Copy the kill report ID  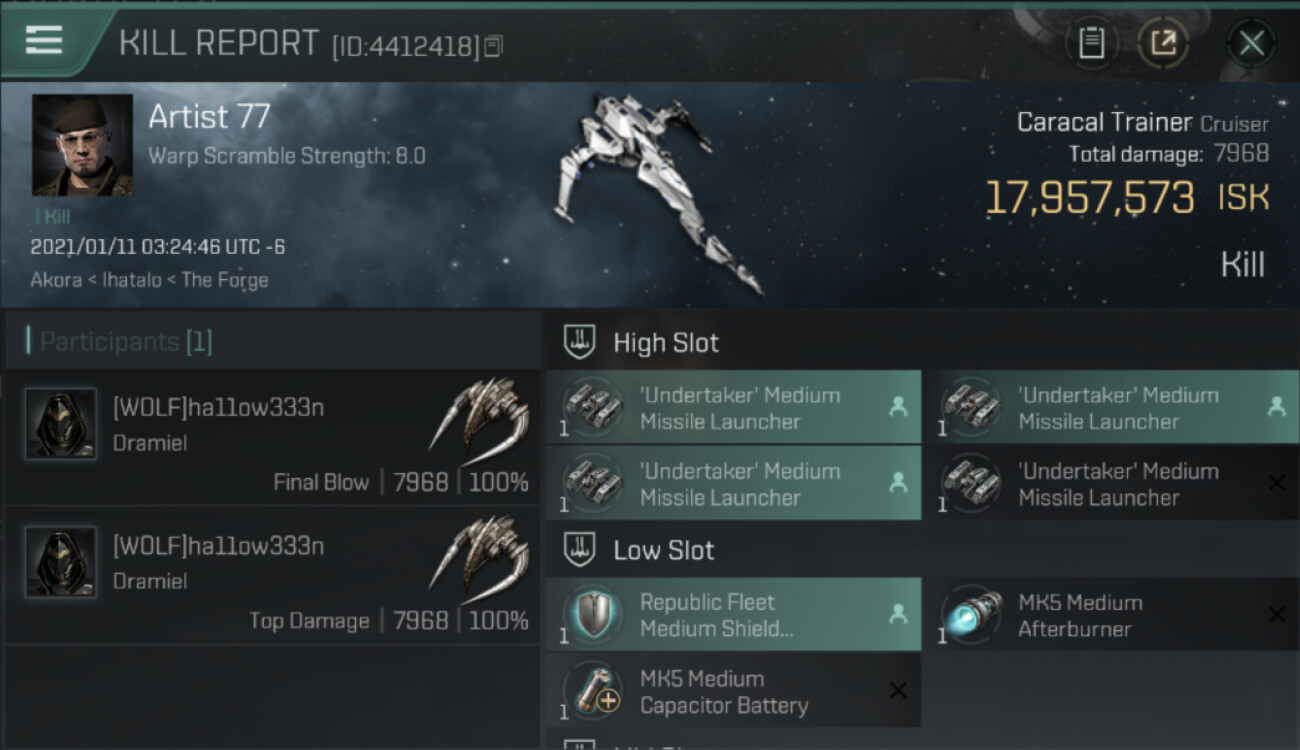(x=493, y=46)
